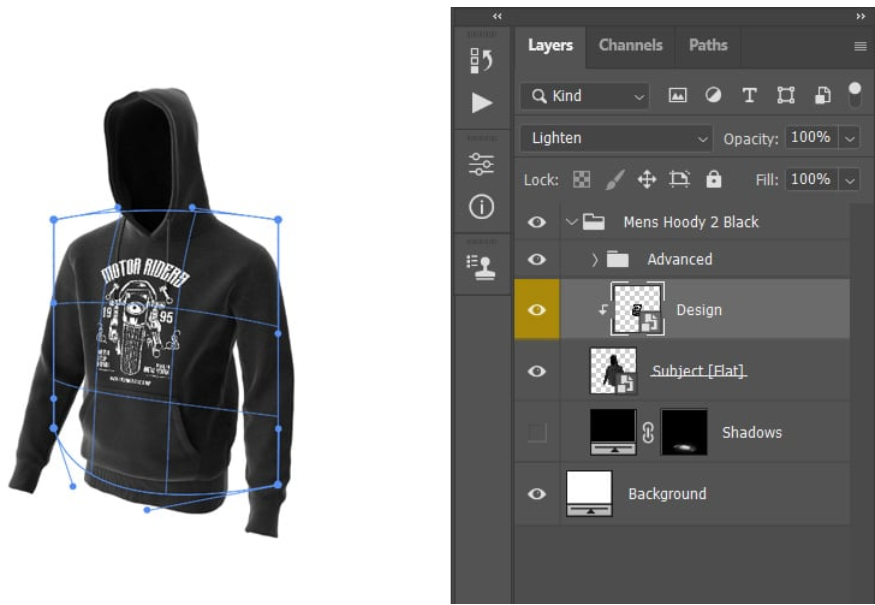Hide the Subject [Flat] layer
The height and width of the screenshot is (605, 875).
(537, 371)
